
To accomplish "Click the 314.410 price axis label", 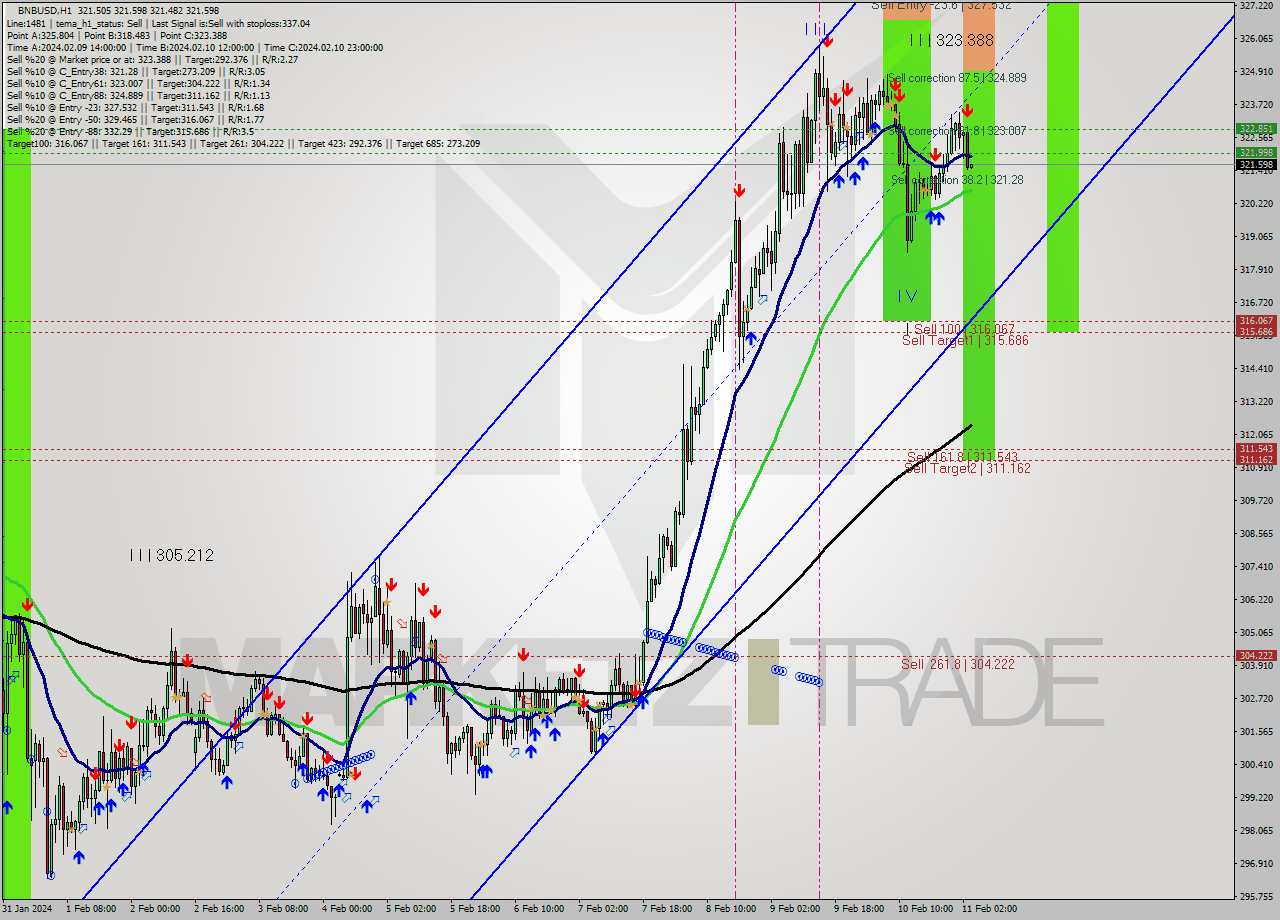I will pyautogui.click(x=1256, y=369).
